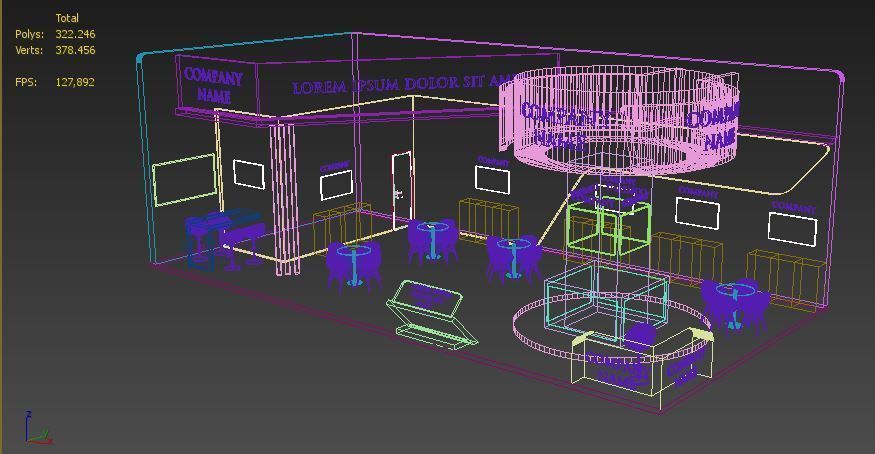Select the green-framed screen on left wall
The width and height of the screenshot is (875, 454).
(x=184, y=180)
